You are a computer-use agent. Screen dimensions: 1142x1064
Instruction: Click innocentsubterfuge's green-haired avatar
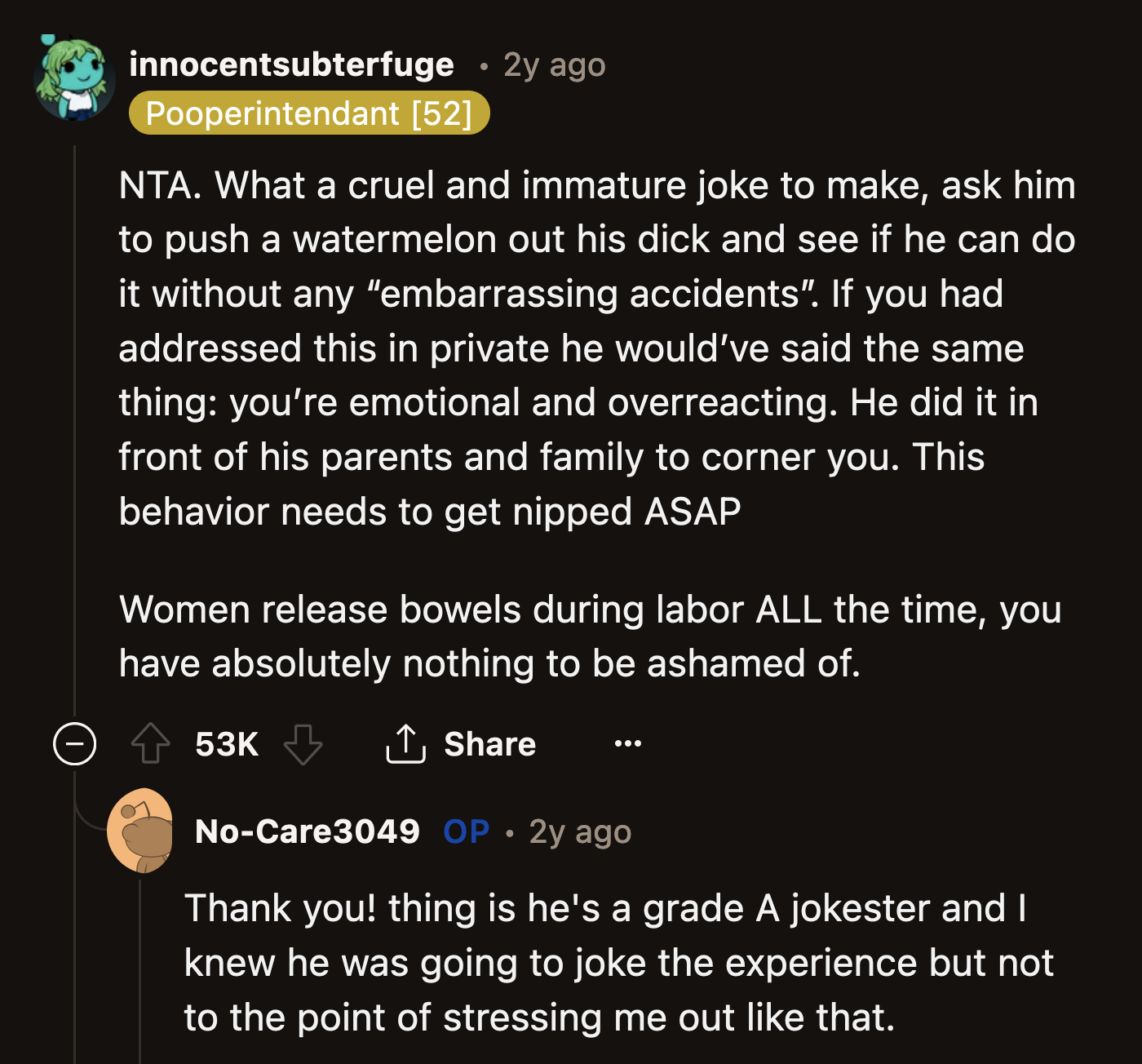point(74,79)
